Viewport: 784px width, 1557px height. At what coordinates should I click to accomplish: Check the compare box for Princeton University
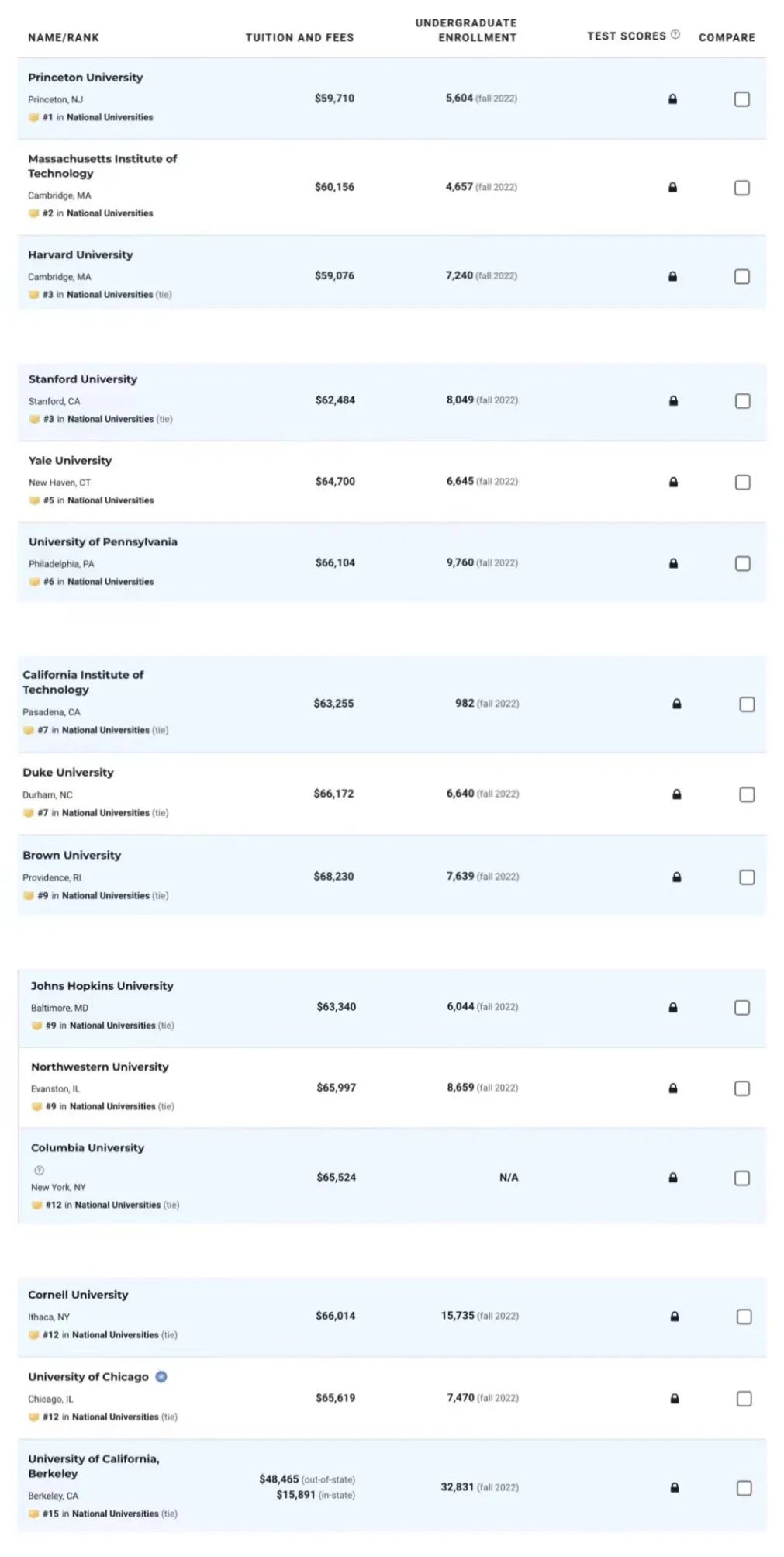click(742, 99)
